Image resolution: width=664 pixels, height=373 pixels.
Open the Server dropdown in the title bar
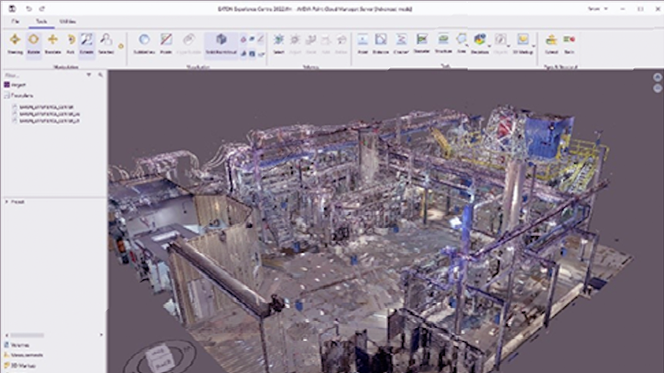pyautogui.click(x=598, y=8)
